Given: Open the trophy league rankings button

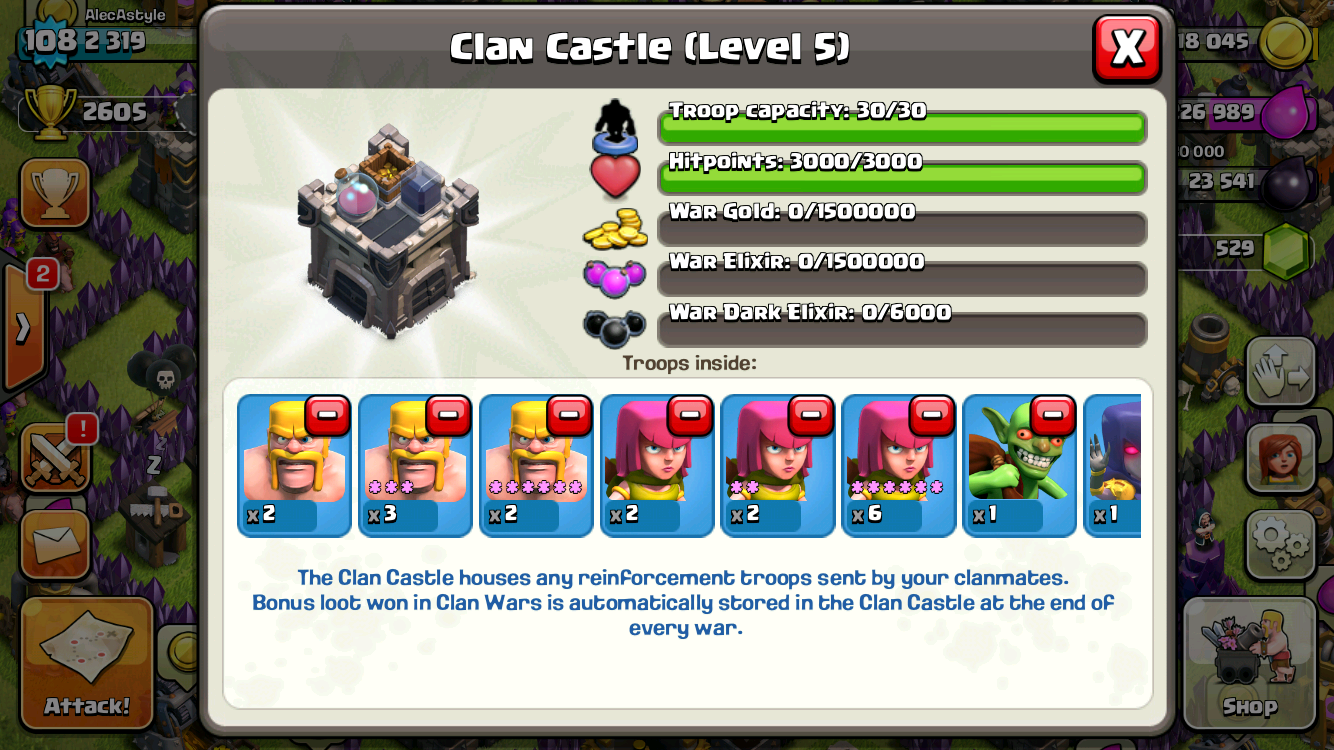Looking at the screenshot, I should 55,193.
